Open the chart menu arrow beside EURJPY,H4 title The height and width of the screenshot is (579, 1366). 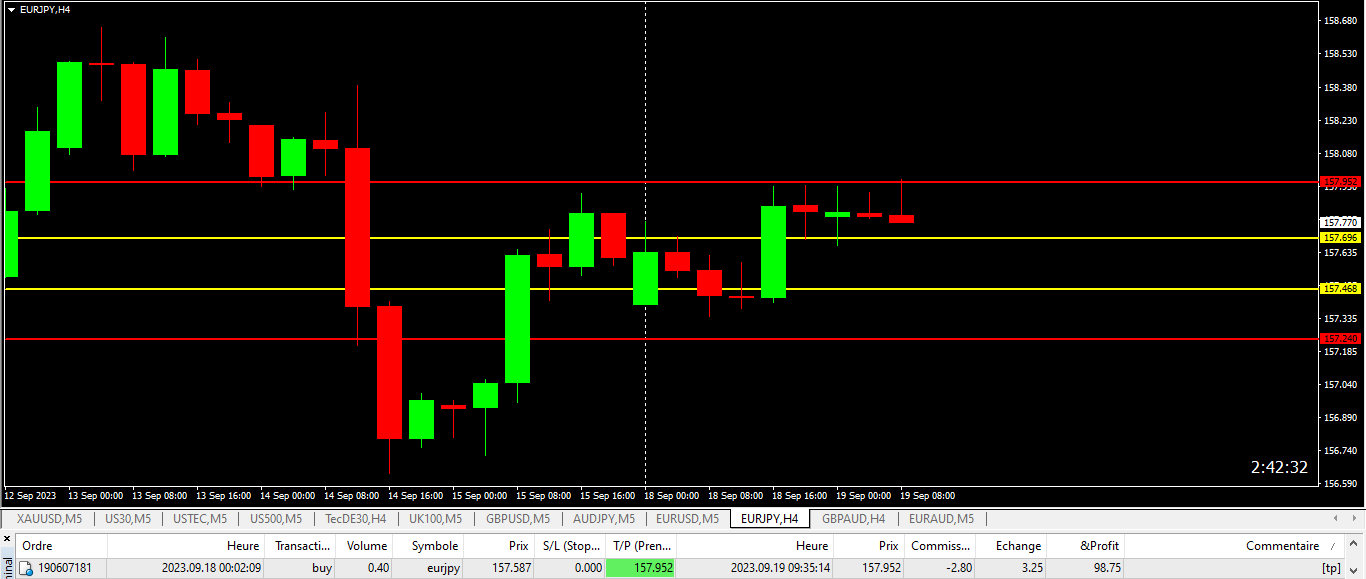tap(11, 9)
